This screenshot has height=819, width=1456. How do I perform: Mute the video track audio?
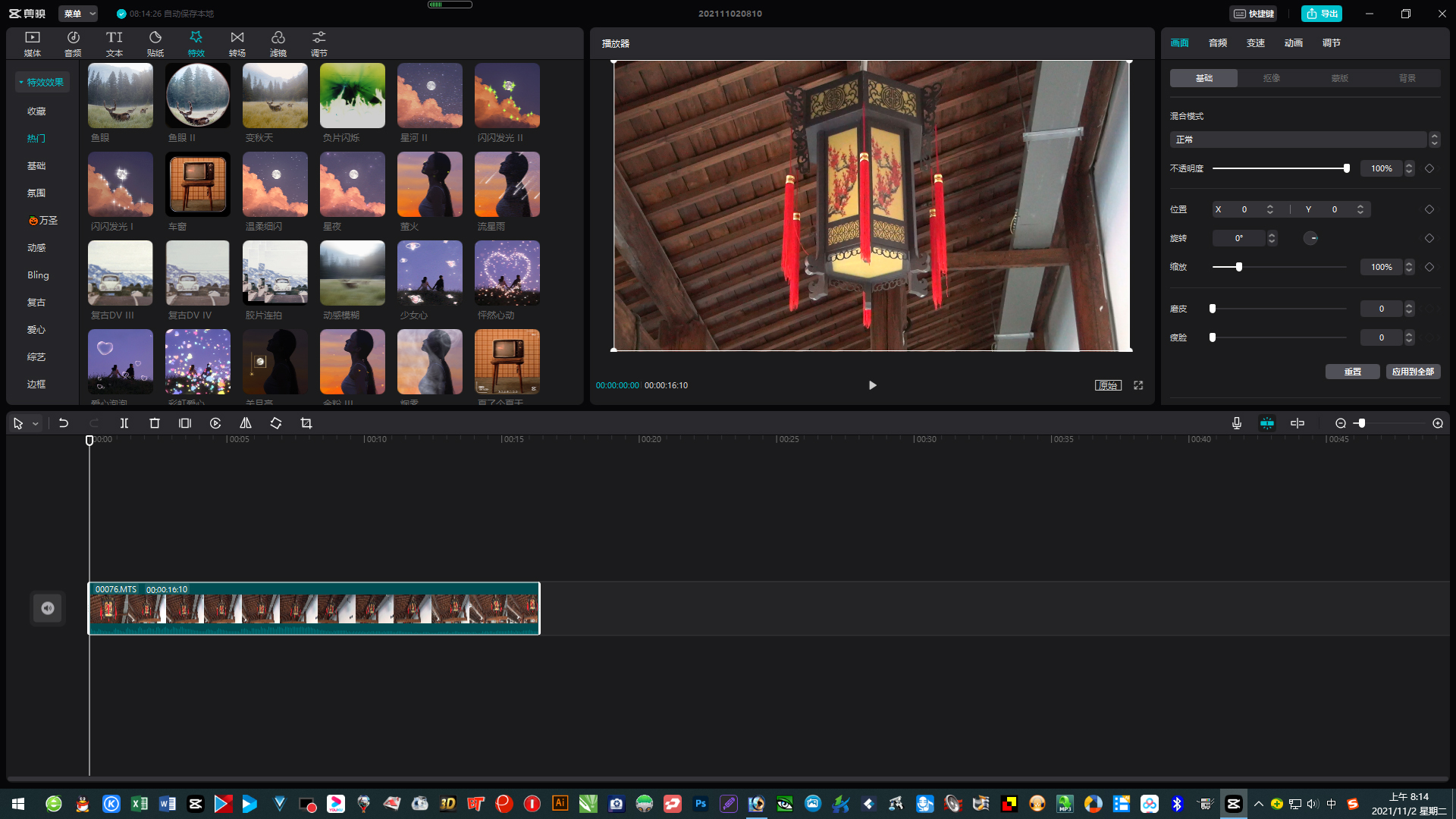pyautogui.click(x=48, y=608)
